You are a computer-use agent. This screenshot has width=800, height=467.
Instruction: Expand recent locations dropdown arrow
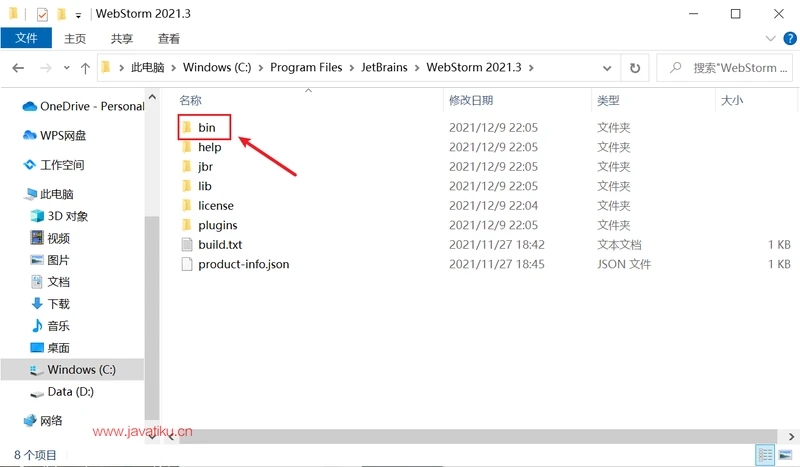66,68
